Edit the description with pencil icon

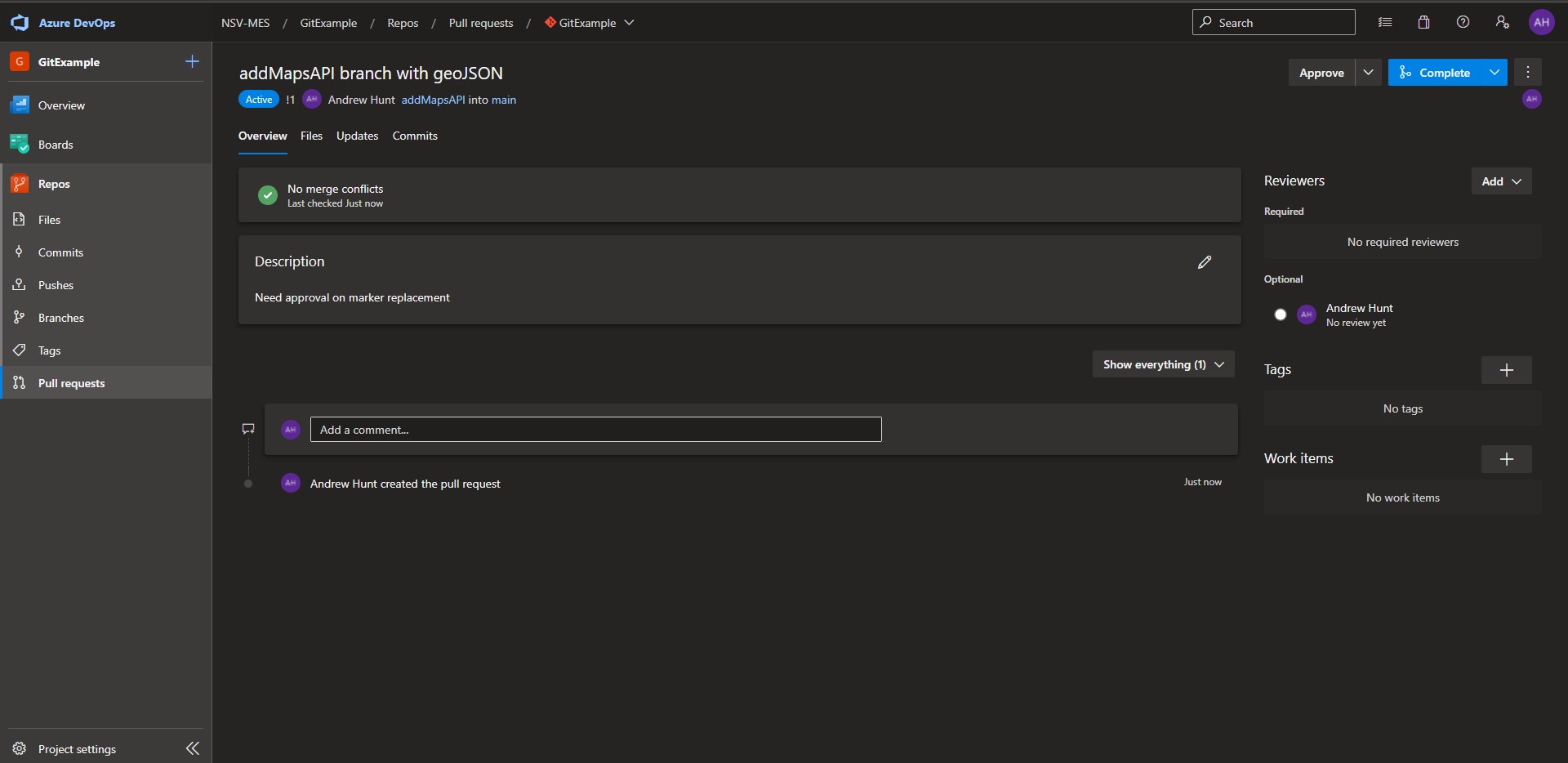coord(1205,262)
